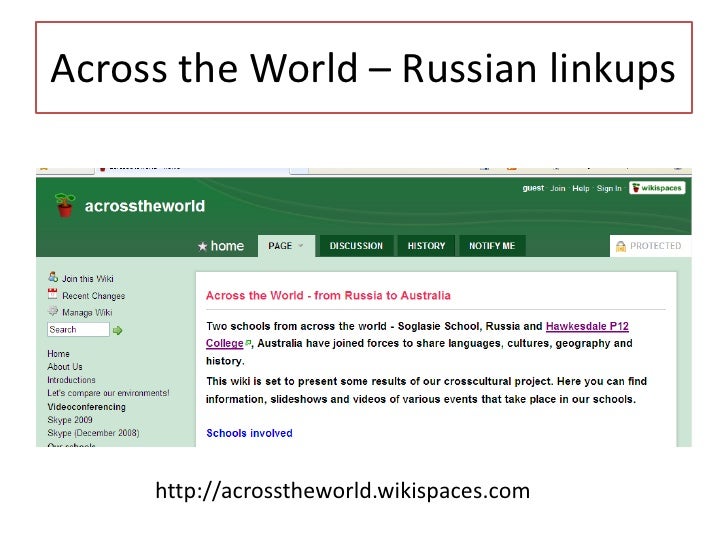
Task: Click the Across the World slide title
Action: (x=363, y=68)
